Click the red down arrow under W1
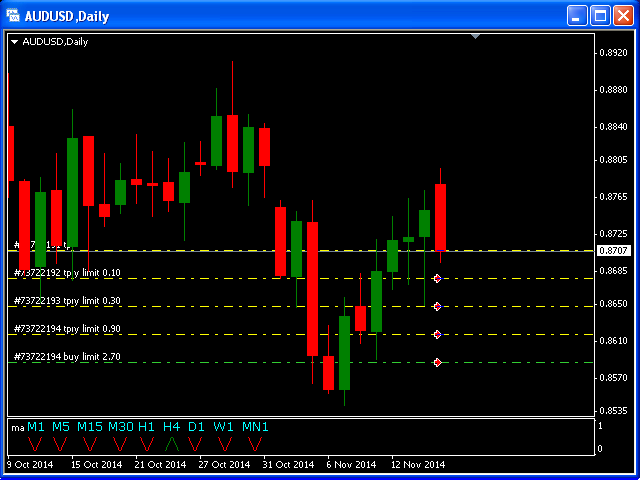This screenshot has height=480, width=640. [224, 444]
